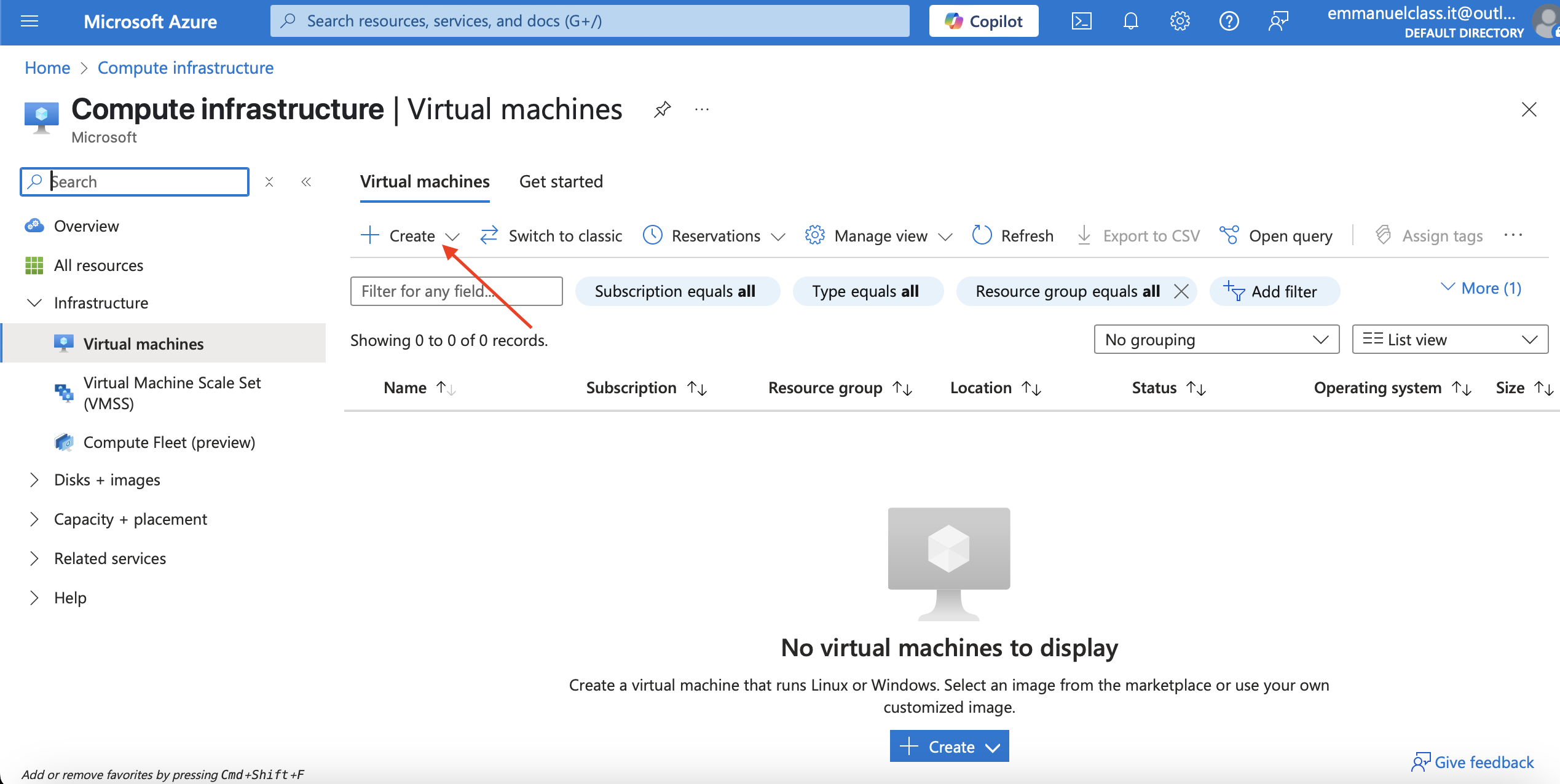Click the Filter for any field box
Image resolution: width=1560 pixels, height=784 pixels.
(456, 291)
